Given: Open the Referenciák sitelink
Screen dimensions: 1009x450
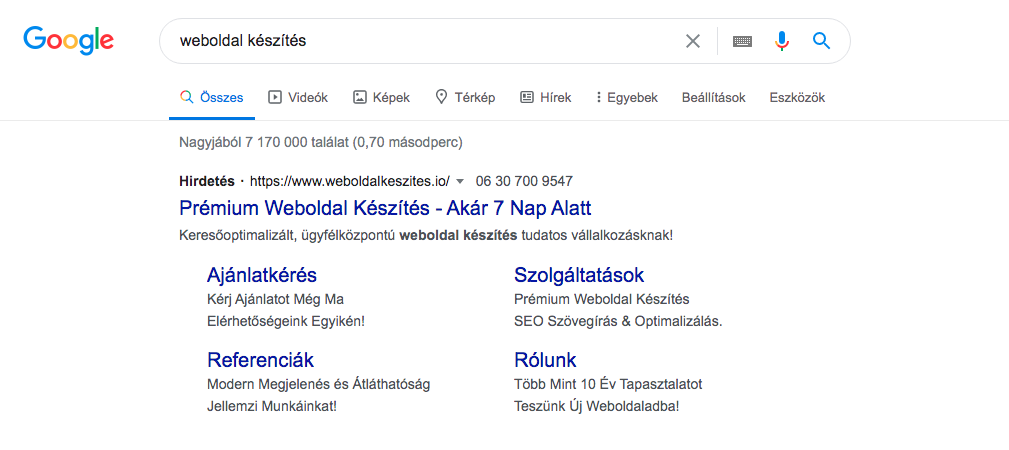Looking at the screenshot, I should point(260,360).
